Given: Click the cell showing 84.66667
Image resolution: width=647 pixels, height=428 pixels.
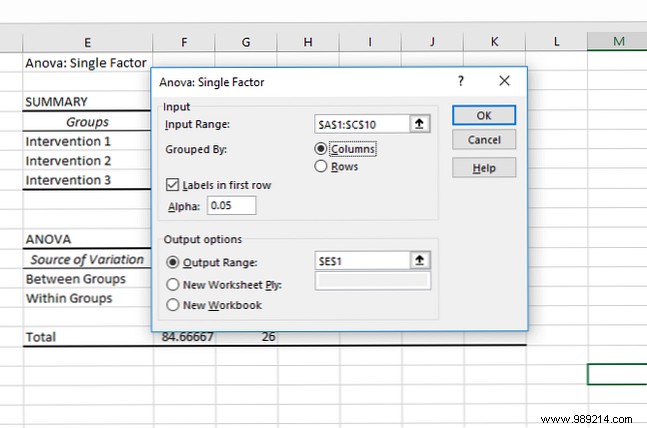Looking at the screenshot, I should 184,338.
